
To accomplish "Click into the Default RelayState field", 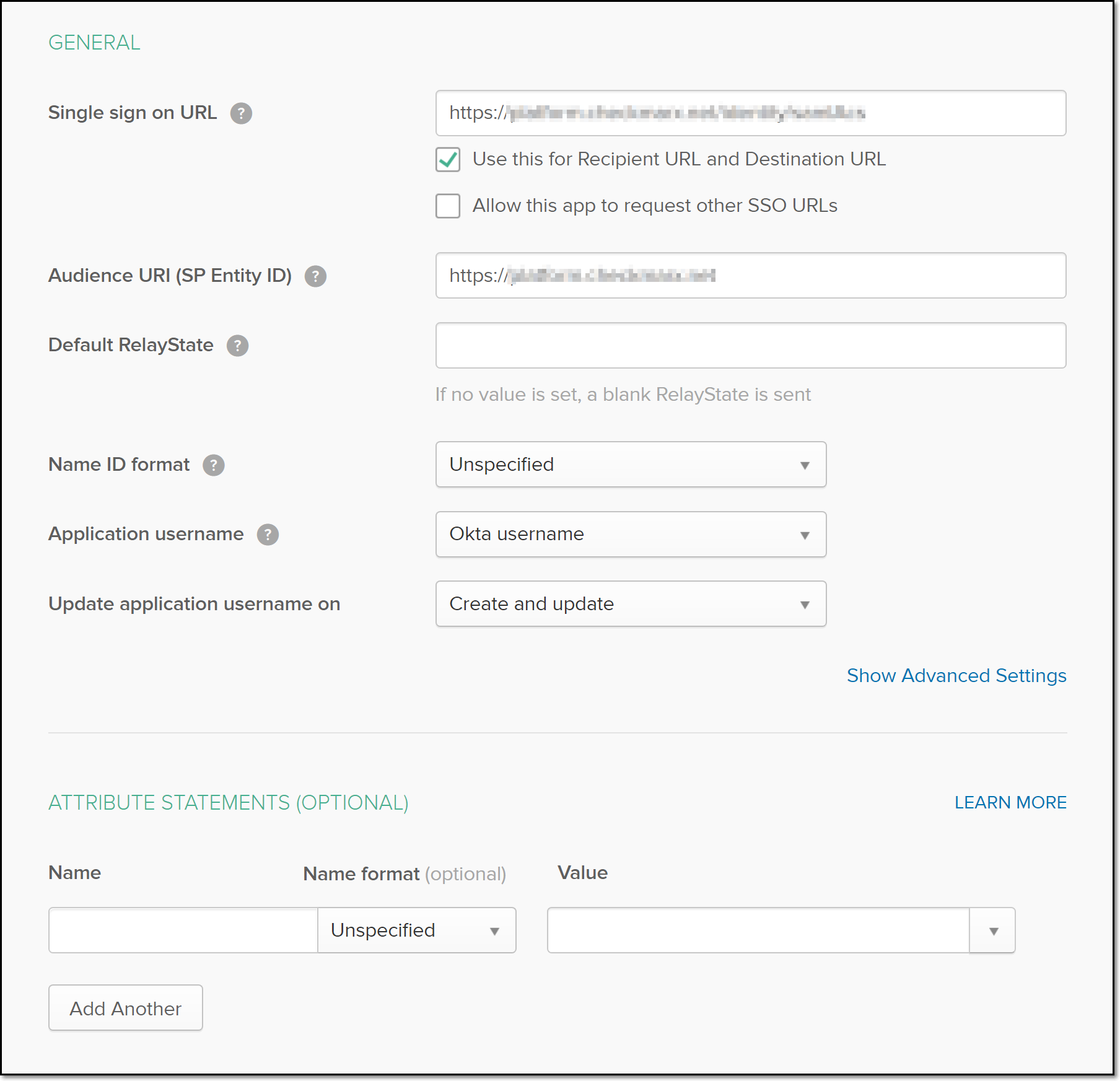I will [x=751, y=346].
